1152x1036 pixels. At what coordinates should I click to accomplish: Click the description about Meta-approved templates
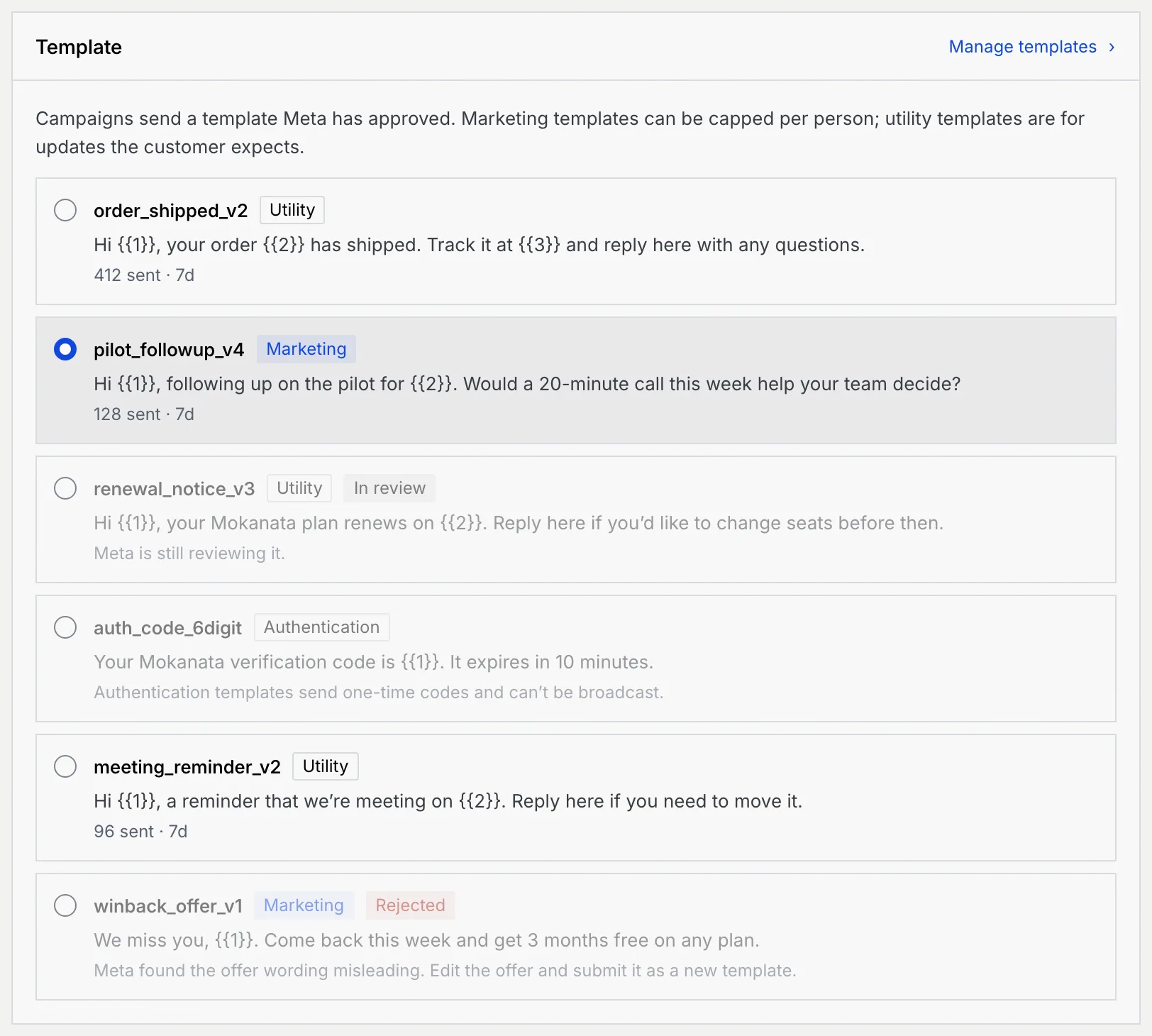coord(560,133)
